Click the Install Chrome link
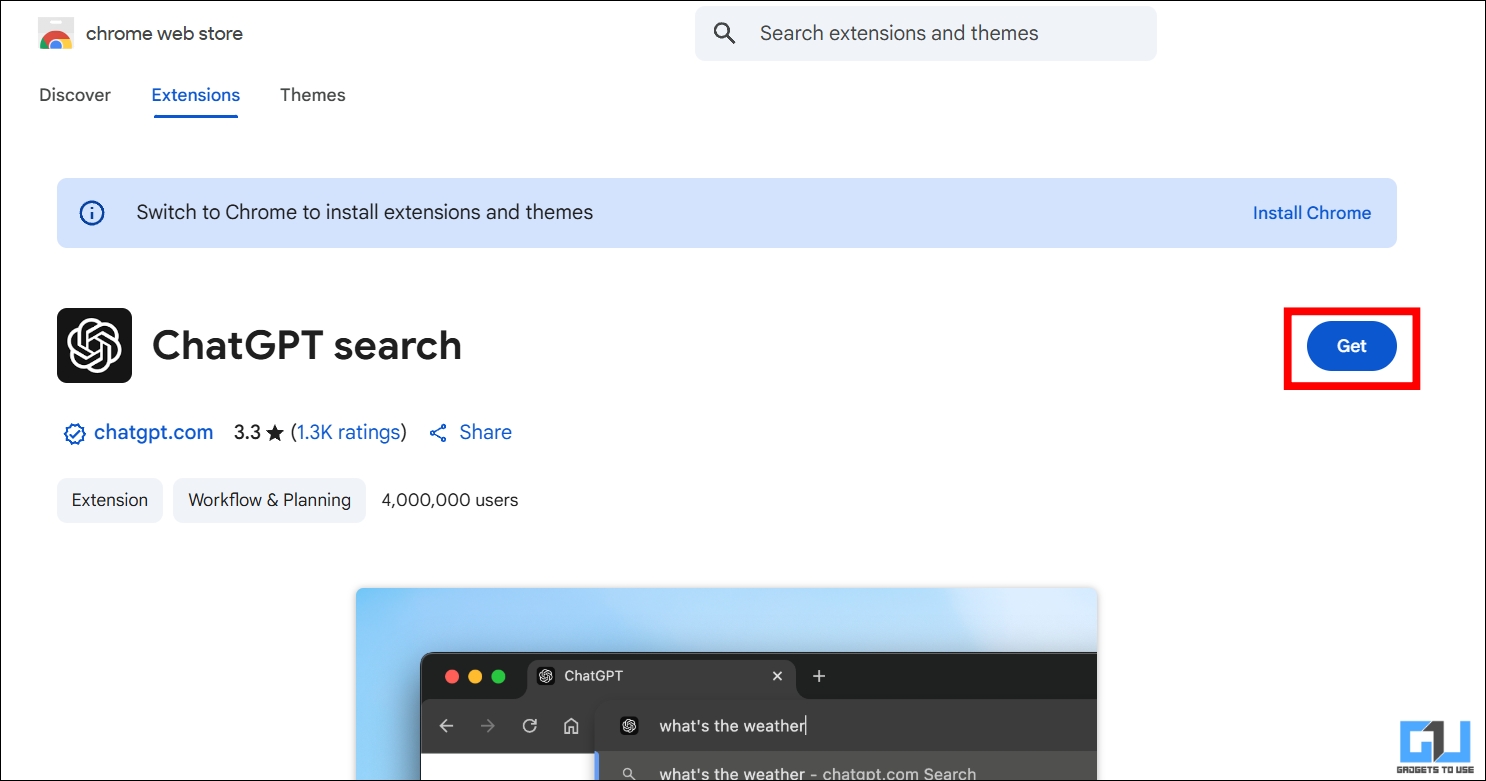Image resolution: width=1486 pixels, height=781 pixels. (1312, 213)
